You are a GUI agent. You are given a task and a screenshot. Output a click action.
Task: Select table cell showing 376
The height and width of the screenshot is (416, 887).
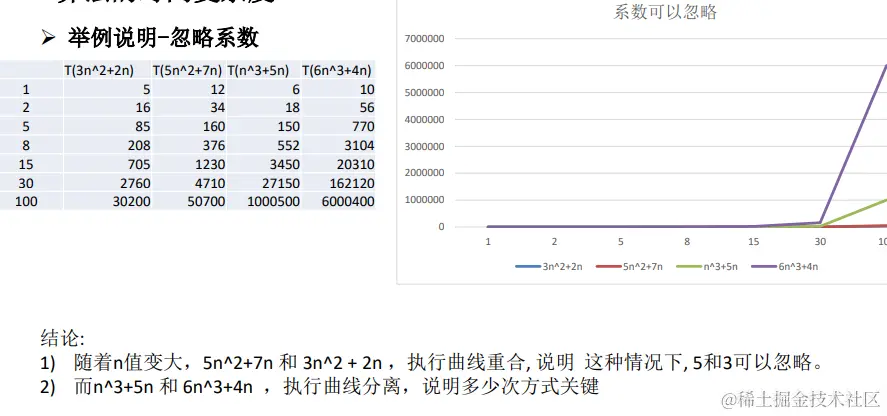pyautogui.click(x=214, y=145)
